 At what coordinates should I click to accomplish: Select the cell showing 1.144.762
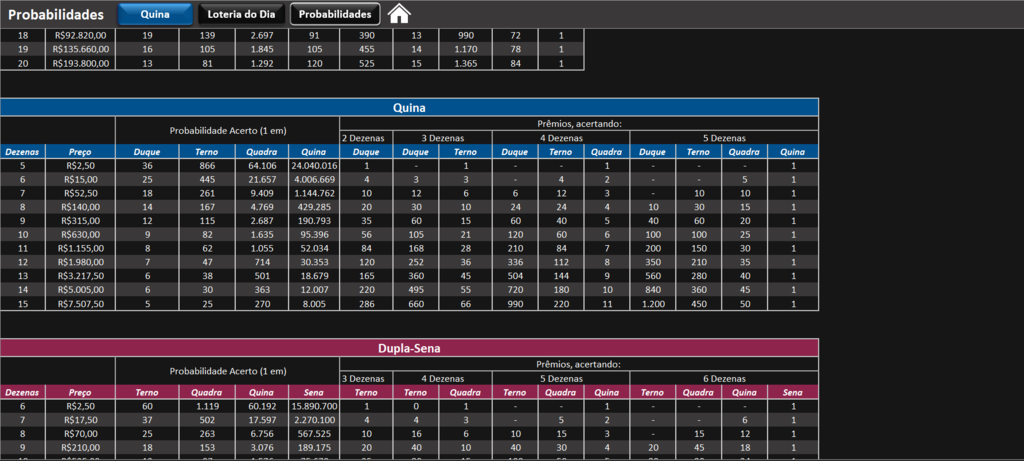[314, 193]
